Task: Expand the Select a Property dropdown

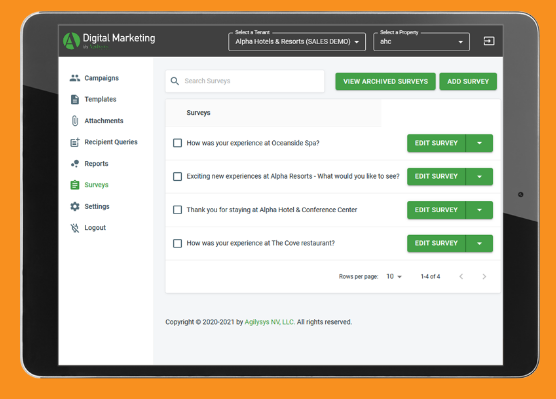Action: click(x=422, y=42)
